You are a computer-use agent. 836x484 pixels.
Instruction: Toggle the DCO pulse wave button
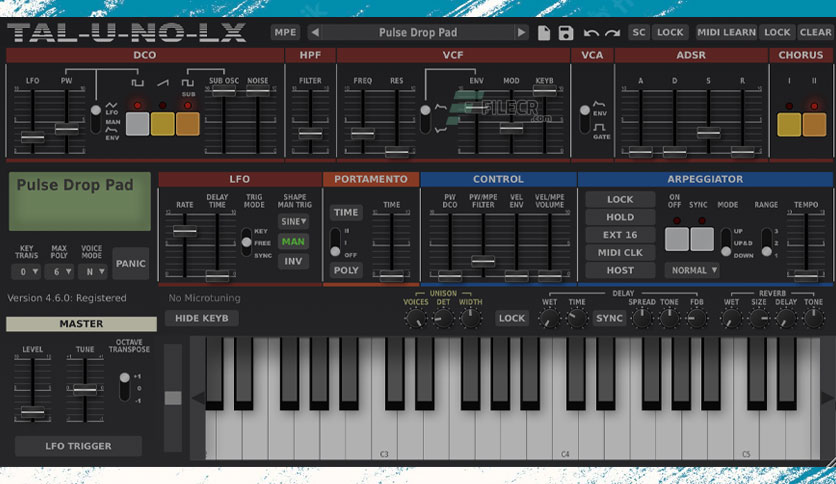click(x=137, y=124)
